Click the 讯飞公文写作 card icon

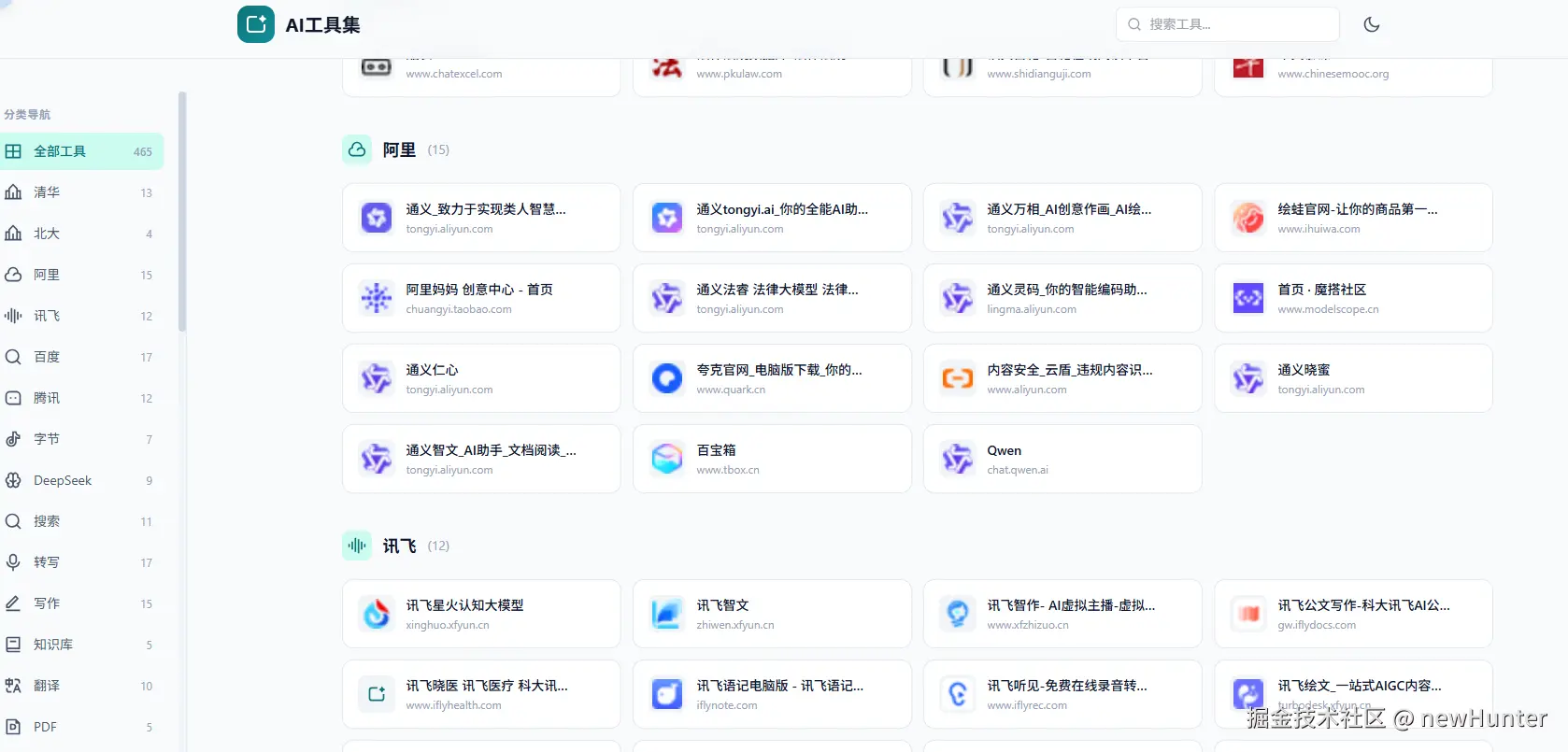1248,614
